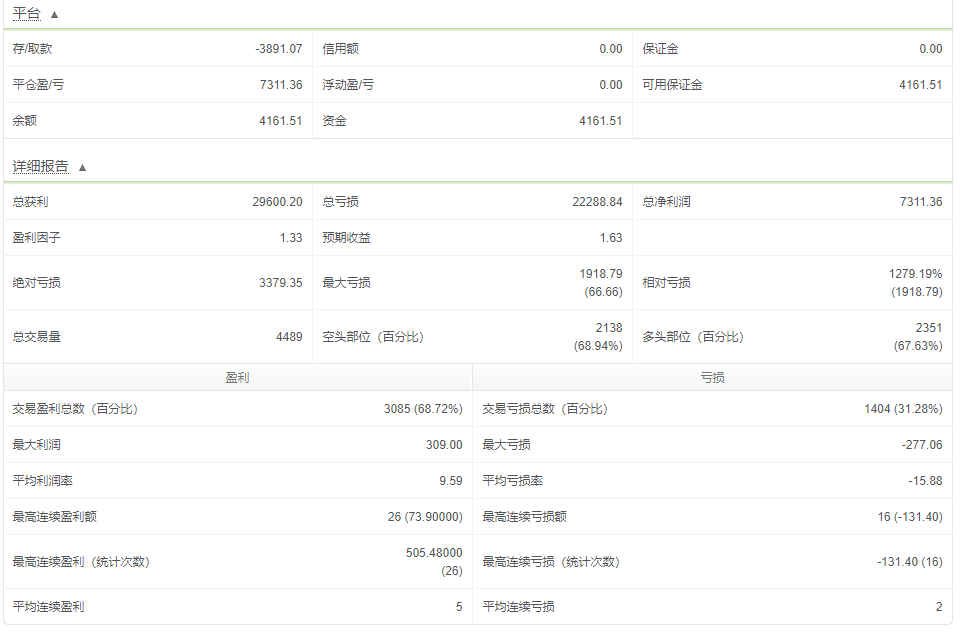
Task: Click the 可用保证金 value 4161.51
Action: click(x=921, y=85)
